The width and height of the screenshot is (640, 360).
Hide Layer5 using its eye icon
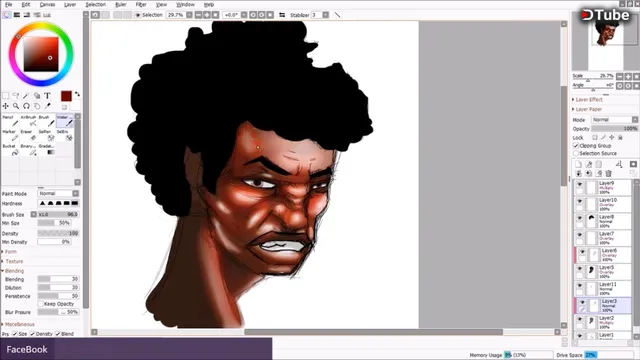coord(579,269)
